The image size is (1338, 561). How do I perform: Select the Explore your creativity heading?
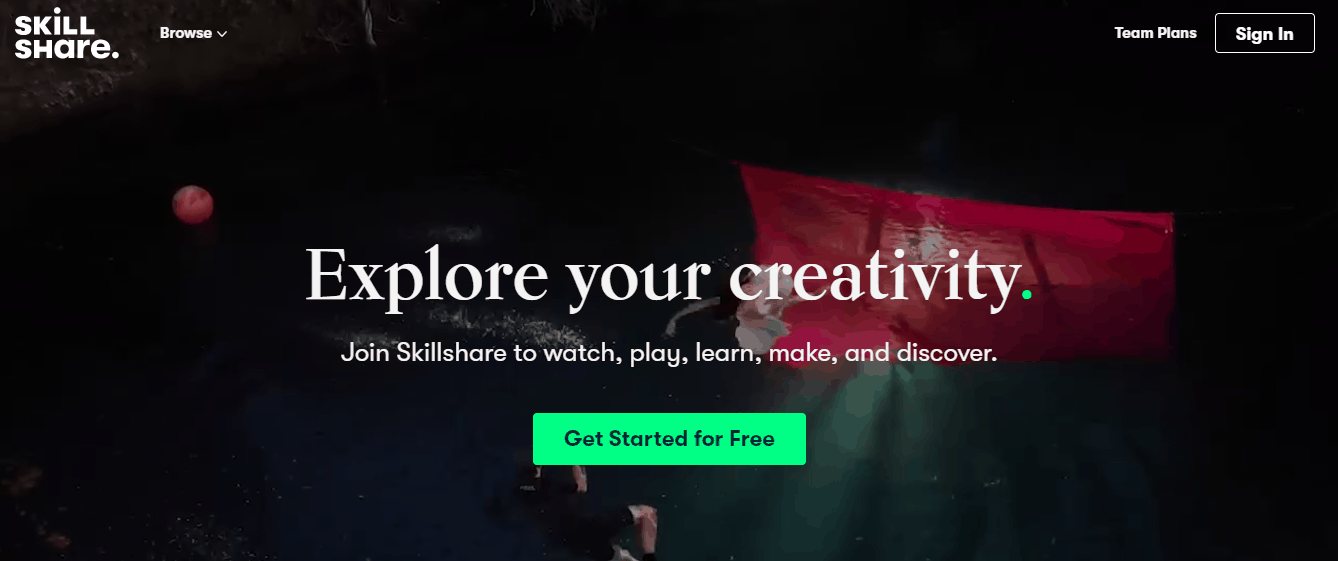point(668,275)
